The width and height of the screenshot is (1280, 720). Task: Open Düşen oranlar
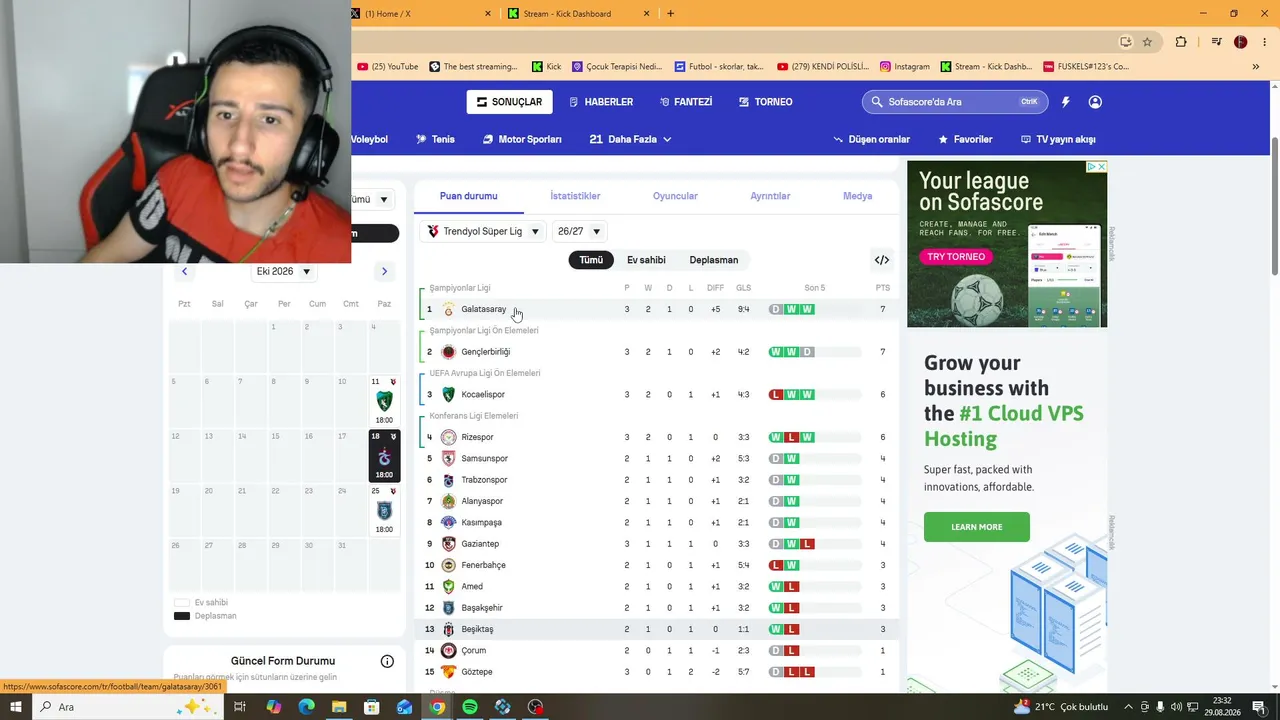[872, 139]
